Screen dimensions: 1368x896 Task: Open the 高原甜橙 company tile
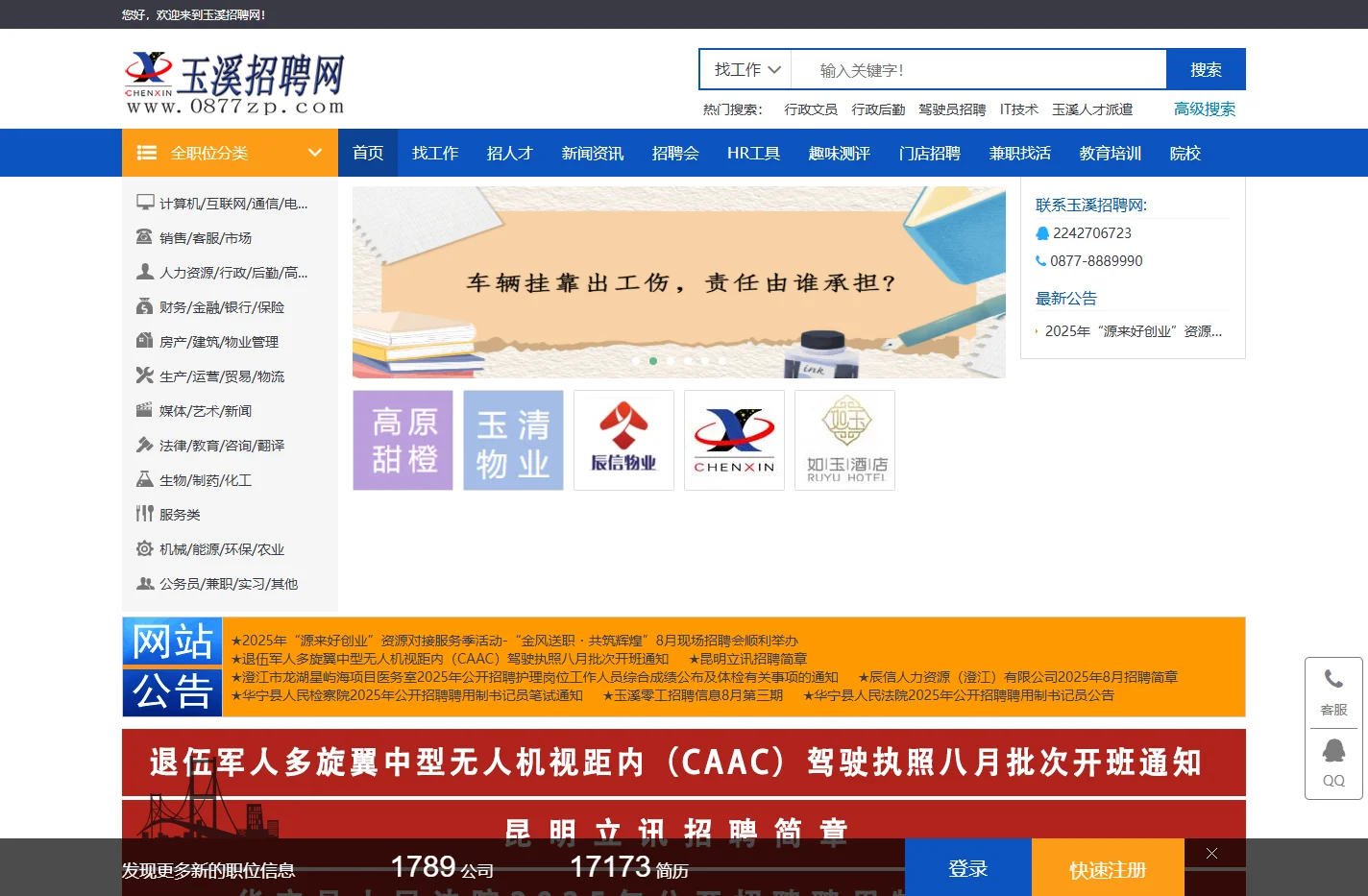click(x=403, y=441)
